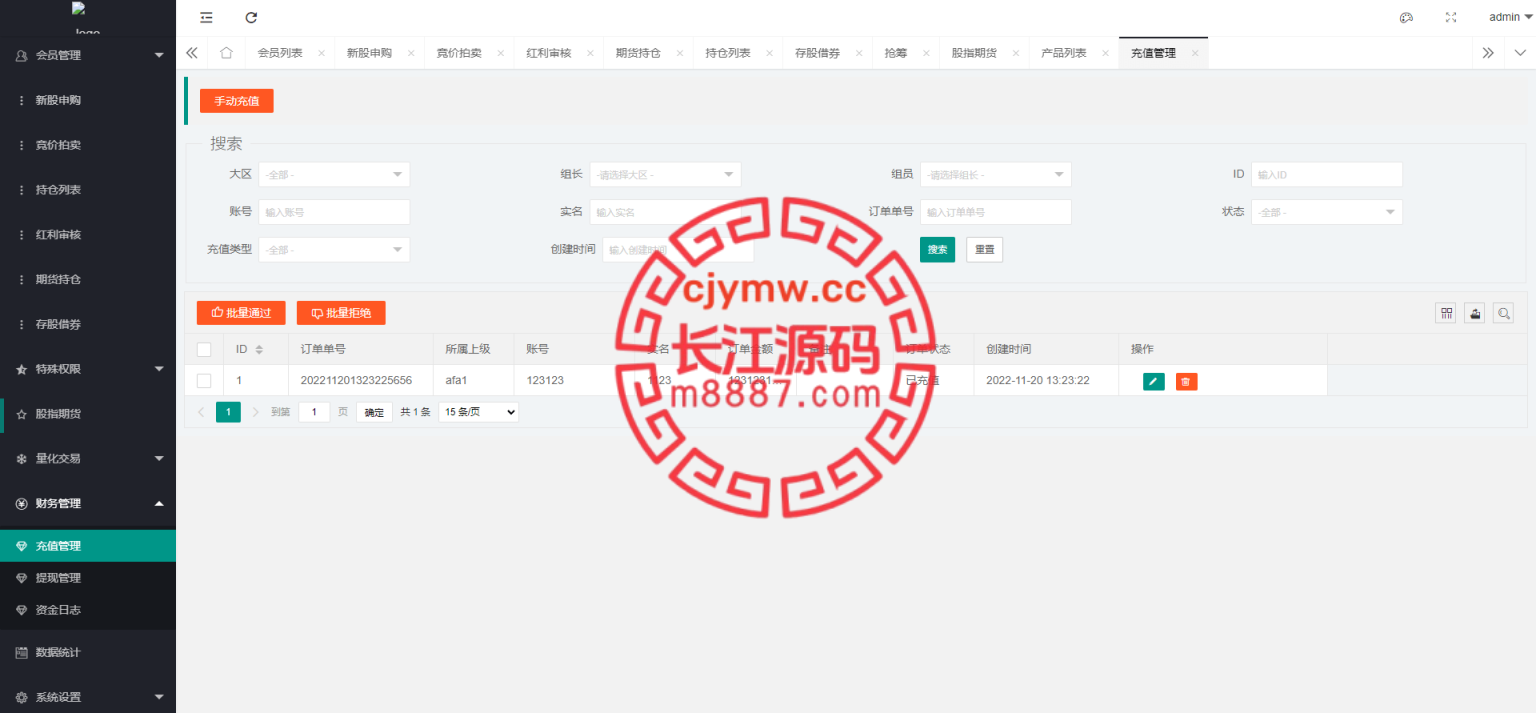Viewport: 1536px width, 713px height.
Task: Refresh the page with the reload icon
Action: [251, 17]
